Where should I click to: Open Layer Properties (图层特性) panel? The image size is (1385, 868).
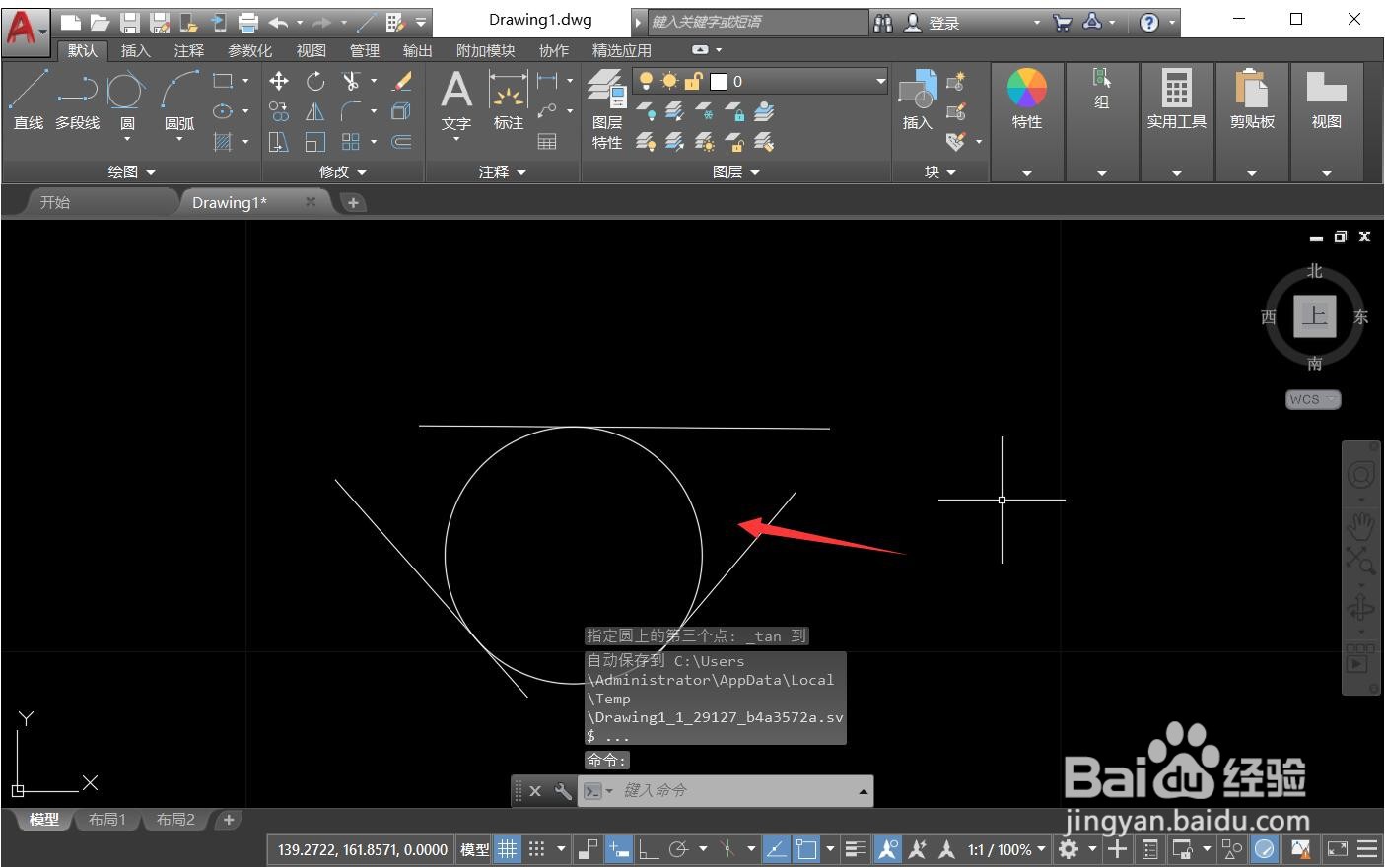607,109
